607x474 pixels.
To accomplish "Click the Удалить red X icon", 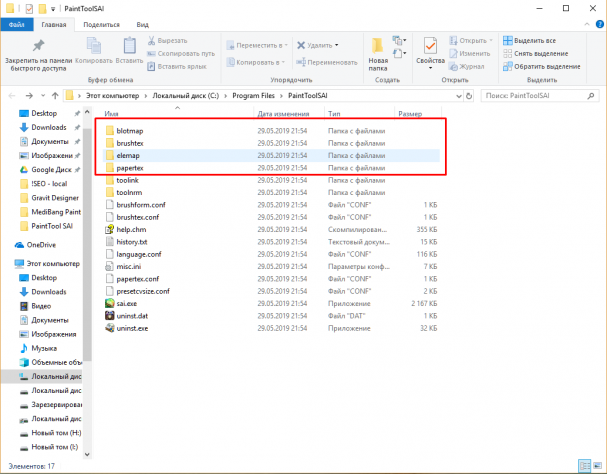I will tap(302, 45).
